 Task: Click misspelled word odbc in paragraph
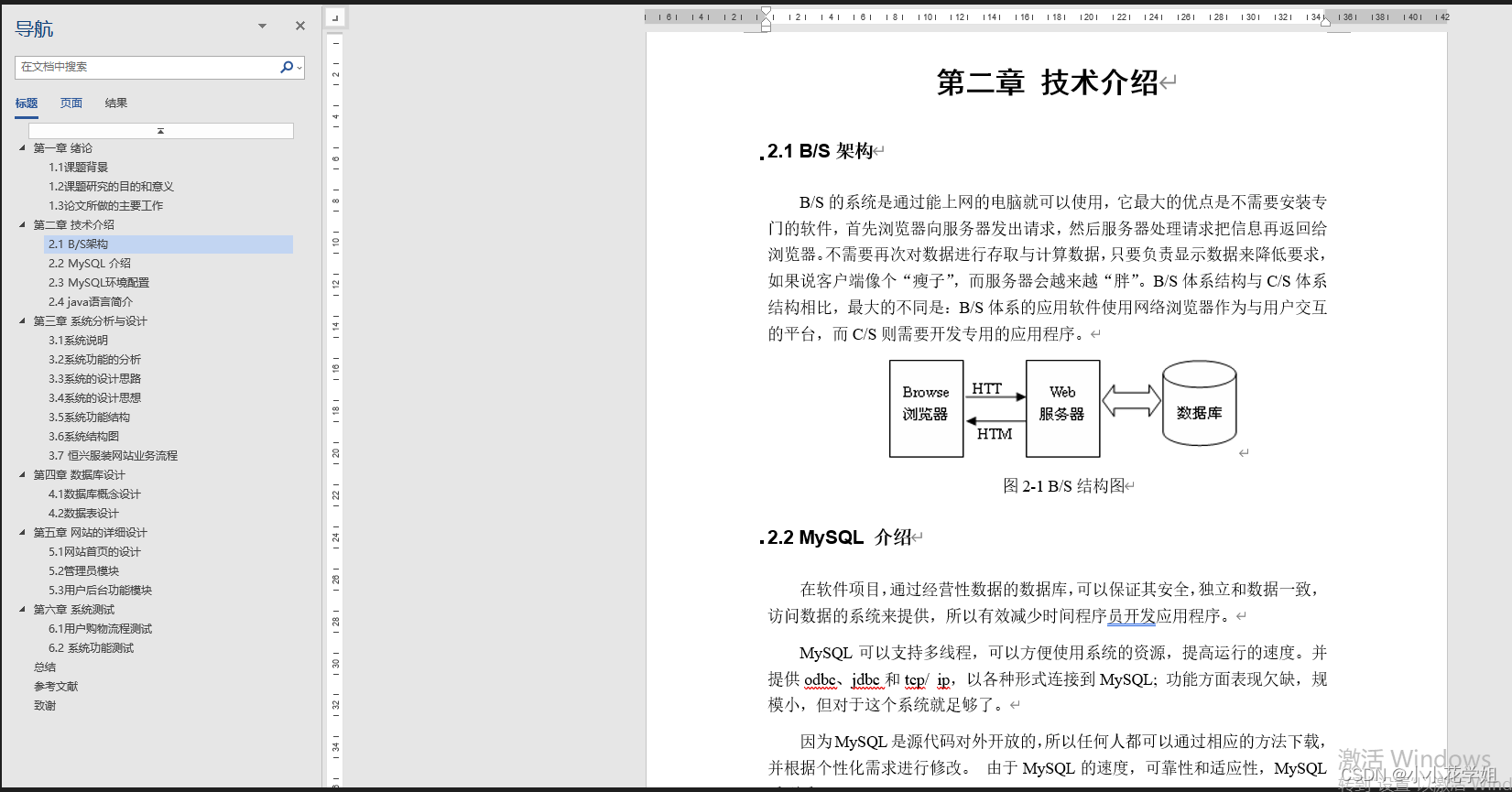click(x=820, y=679)
